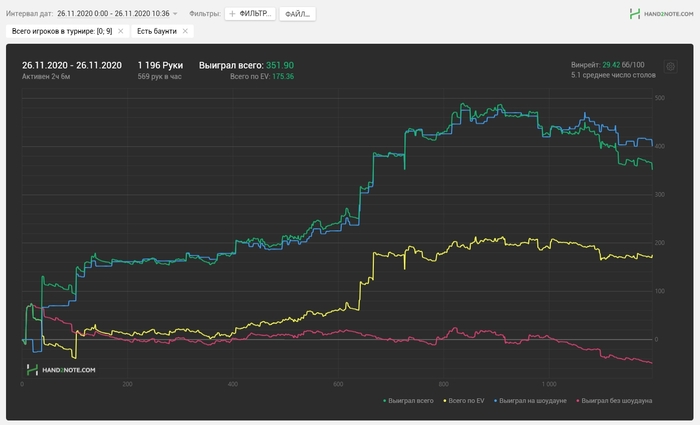Click the blue showdown legend dot
Screen dimensions: 700x425
point(498,401)
